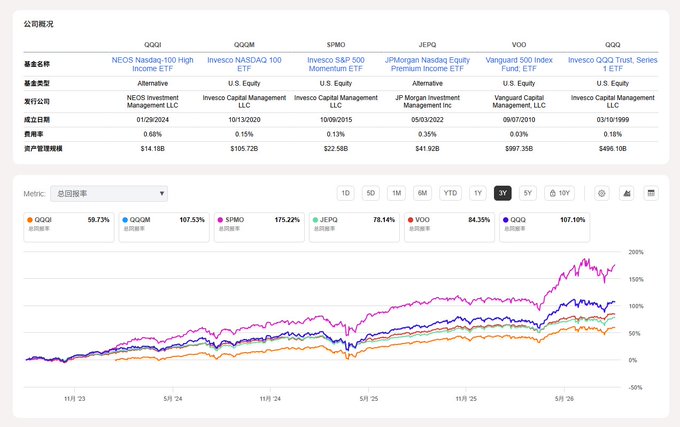Open Invesco NASDAQ 100 ETF link
The width and height of the screenshot is (680, 427).
point(244,64)
